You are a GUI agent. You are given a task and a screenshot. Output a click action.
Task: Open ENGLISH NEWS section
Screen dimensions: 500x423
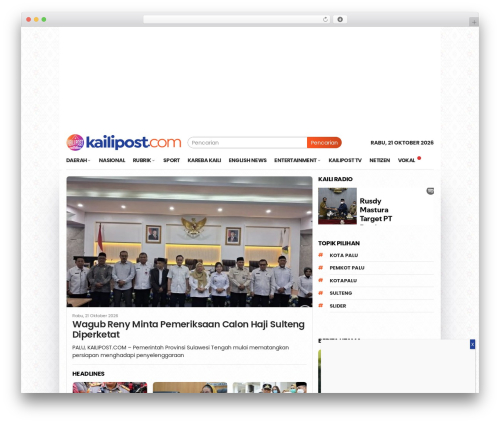248,160
